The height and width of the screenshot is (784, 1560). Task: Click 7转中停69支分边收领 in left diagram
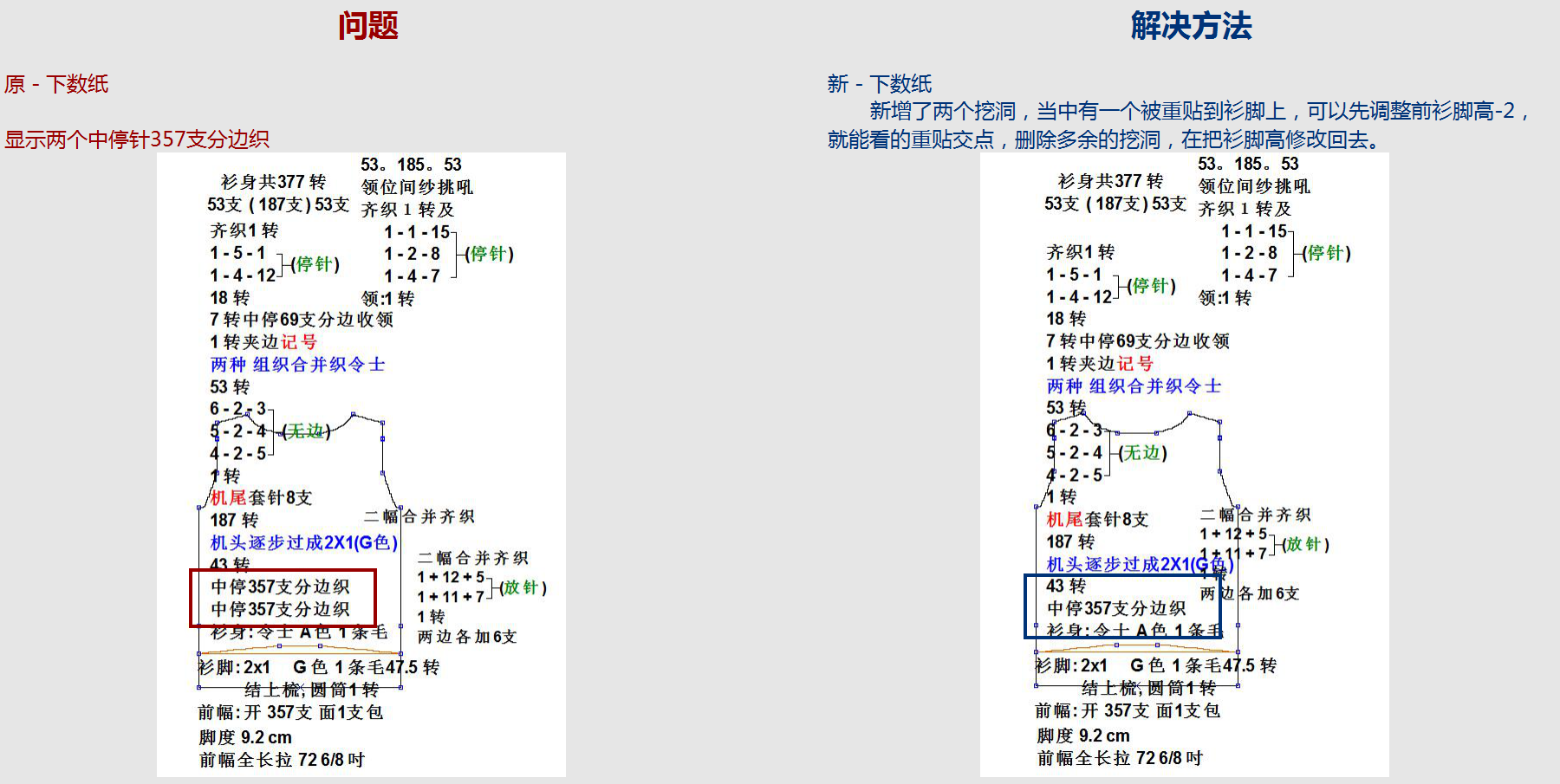pyautogui.click(x=302, y=320)
